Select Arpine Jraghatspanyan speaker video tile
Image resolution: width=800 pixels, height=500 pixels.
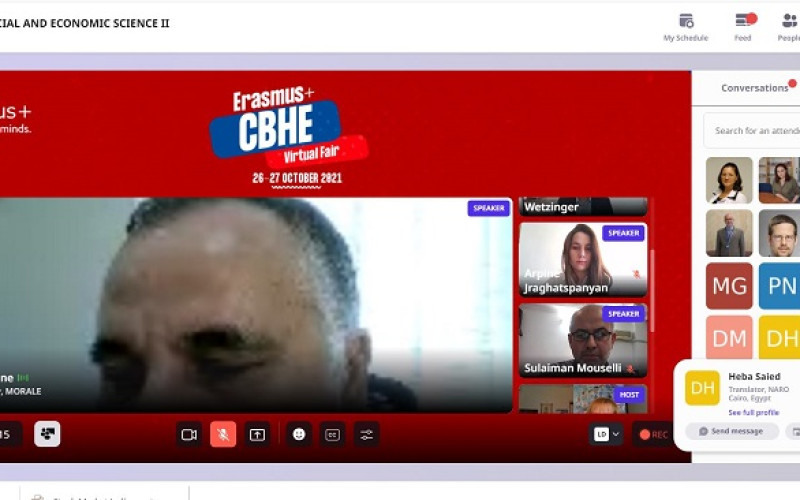click(x=582, y=259)
